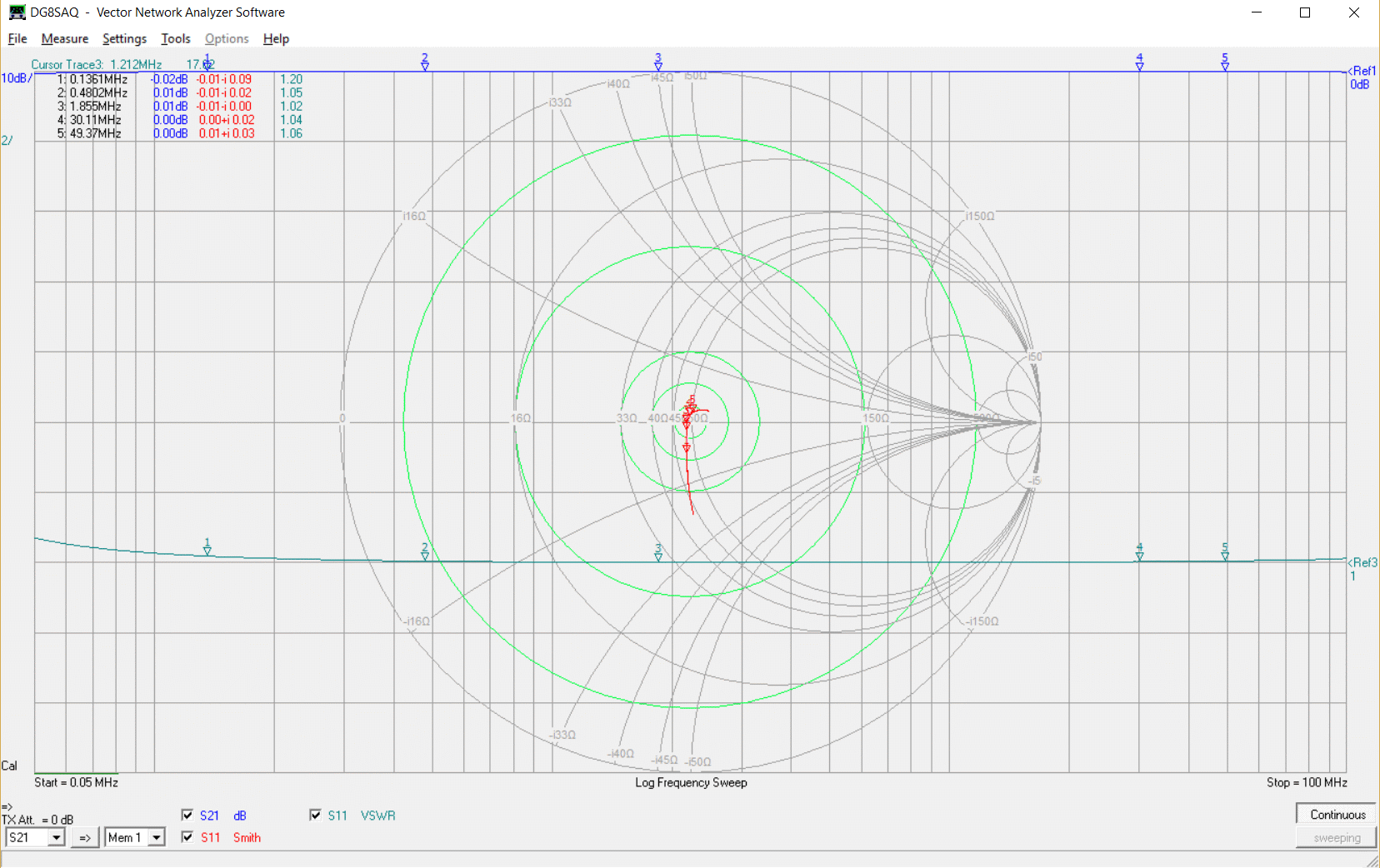1380x868 pixels.
Task: Open the Tools menu
Action: point(176,38)
